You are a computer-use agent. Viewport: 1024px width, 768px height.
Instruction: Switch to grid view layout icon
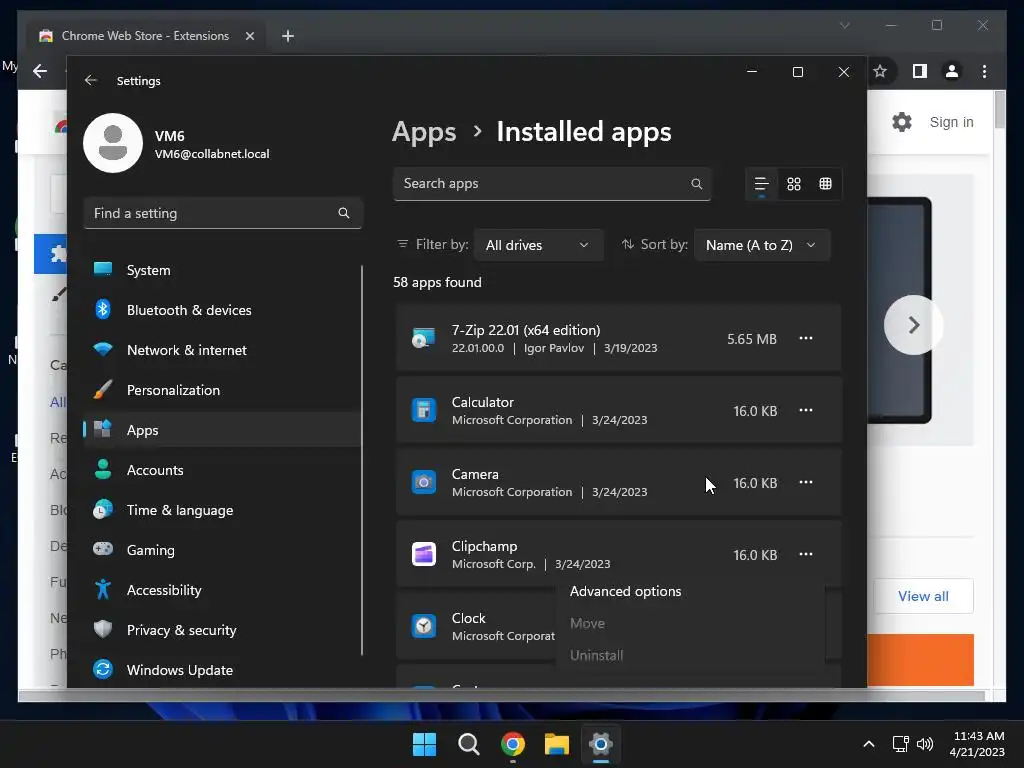tap(793, 184)
